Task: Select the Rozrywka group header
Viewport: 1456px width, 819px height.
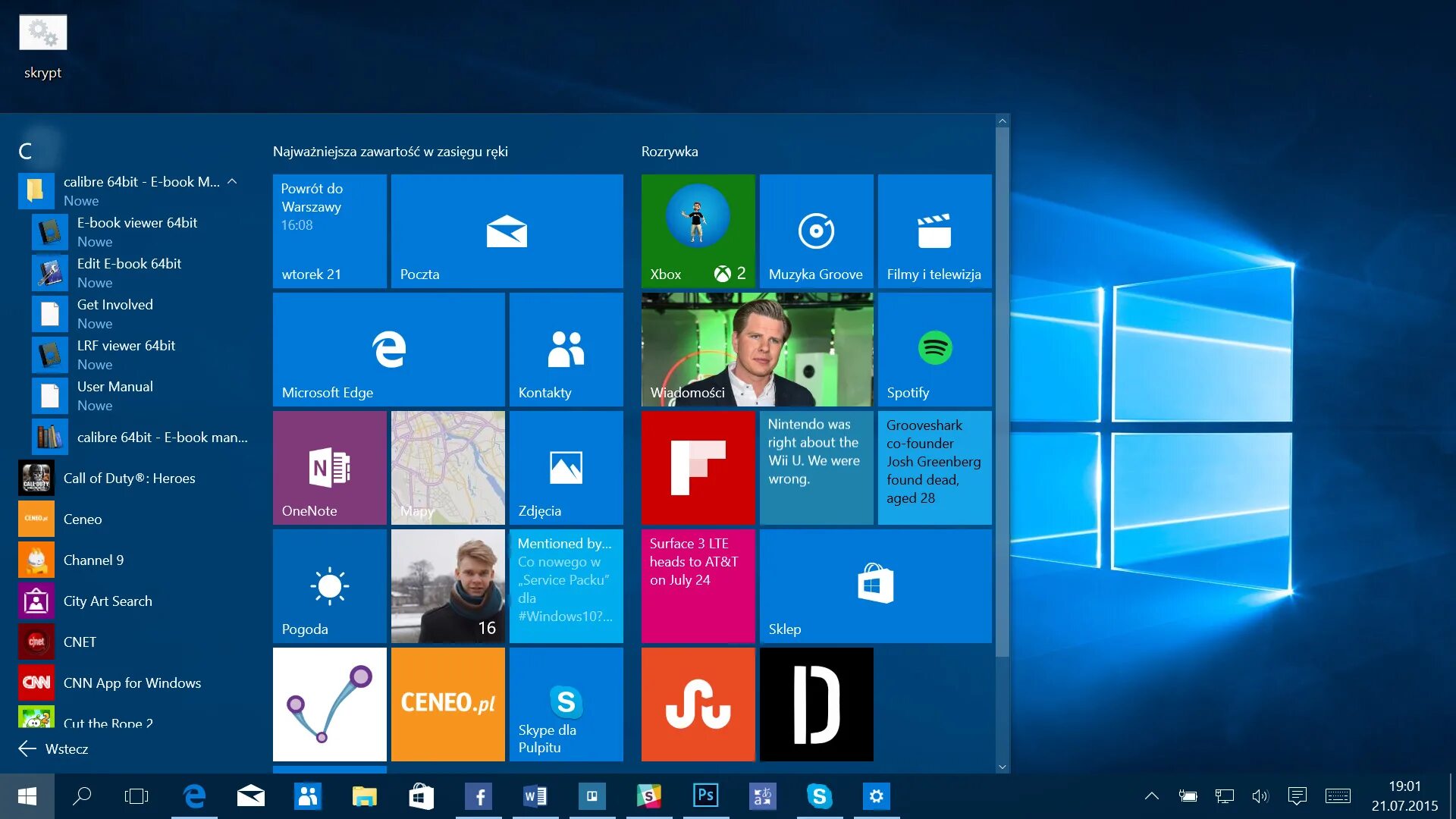Action: point(670,151)
